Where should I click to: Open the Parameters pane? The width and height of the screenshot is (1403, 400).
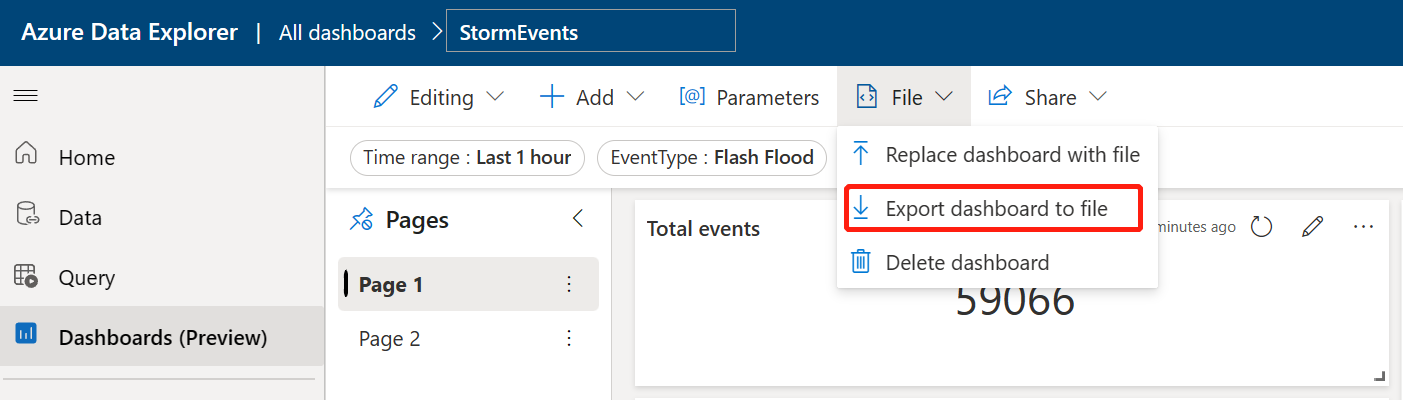749,97
